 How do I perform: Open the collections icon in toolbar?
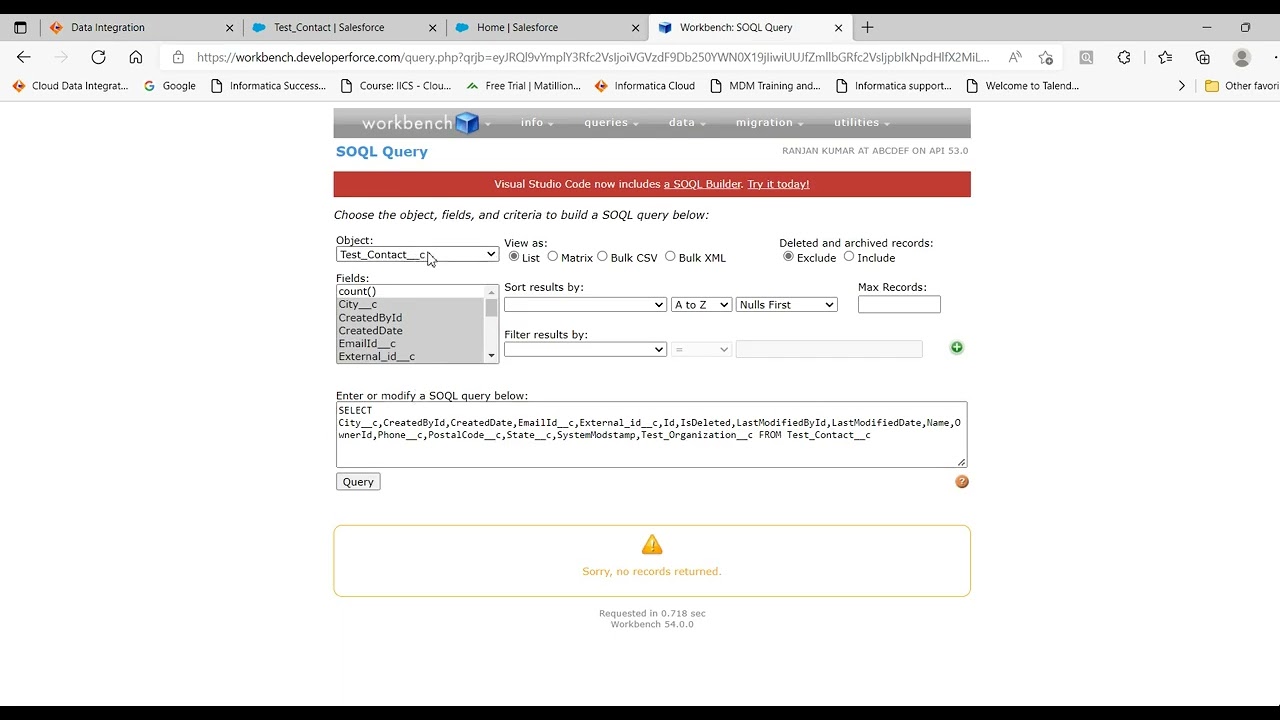(1203, 57)
